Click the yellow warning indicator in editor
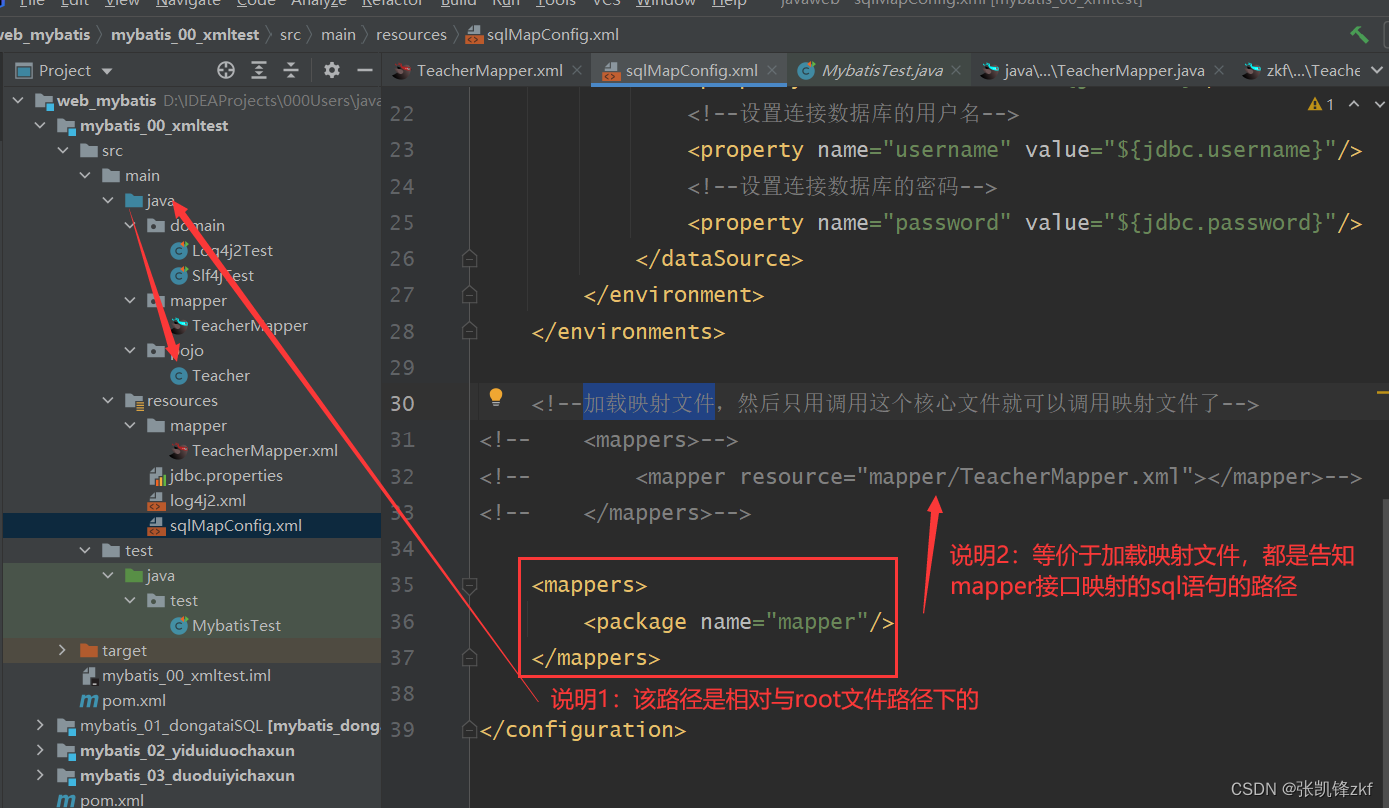The height and width of the screenshot is (808, 1389). (1321, 104)
